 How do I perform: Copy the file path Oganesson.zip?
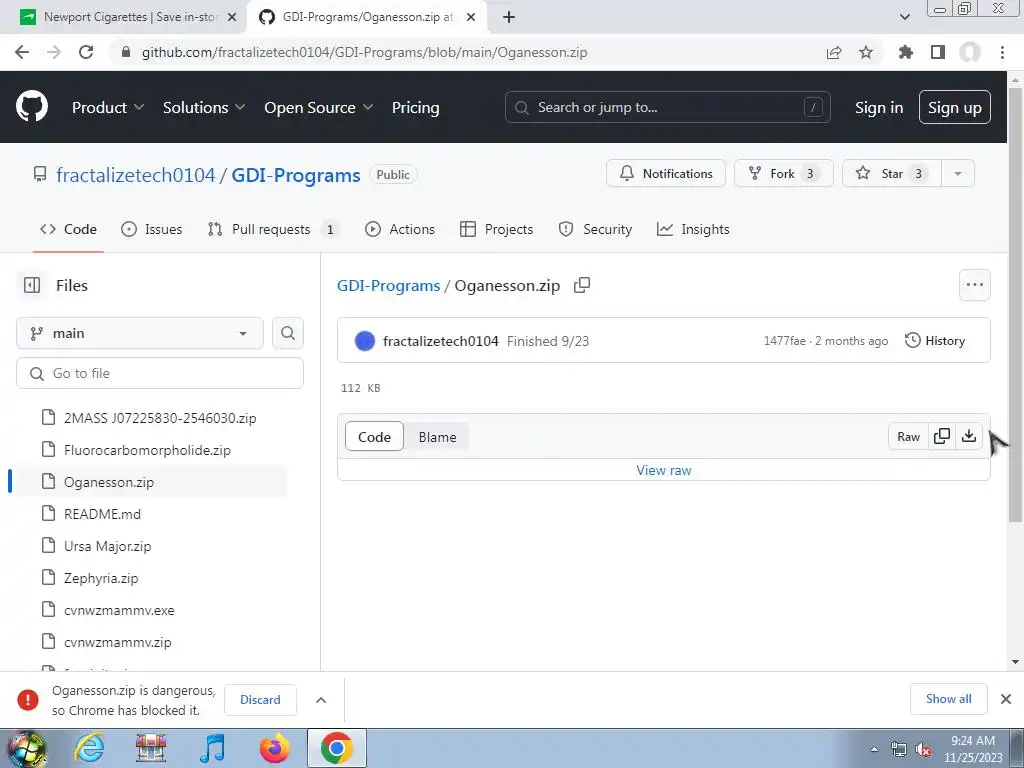581,285
